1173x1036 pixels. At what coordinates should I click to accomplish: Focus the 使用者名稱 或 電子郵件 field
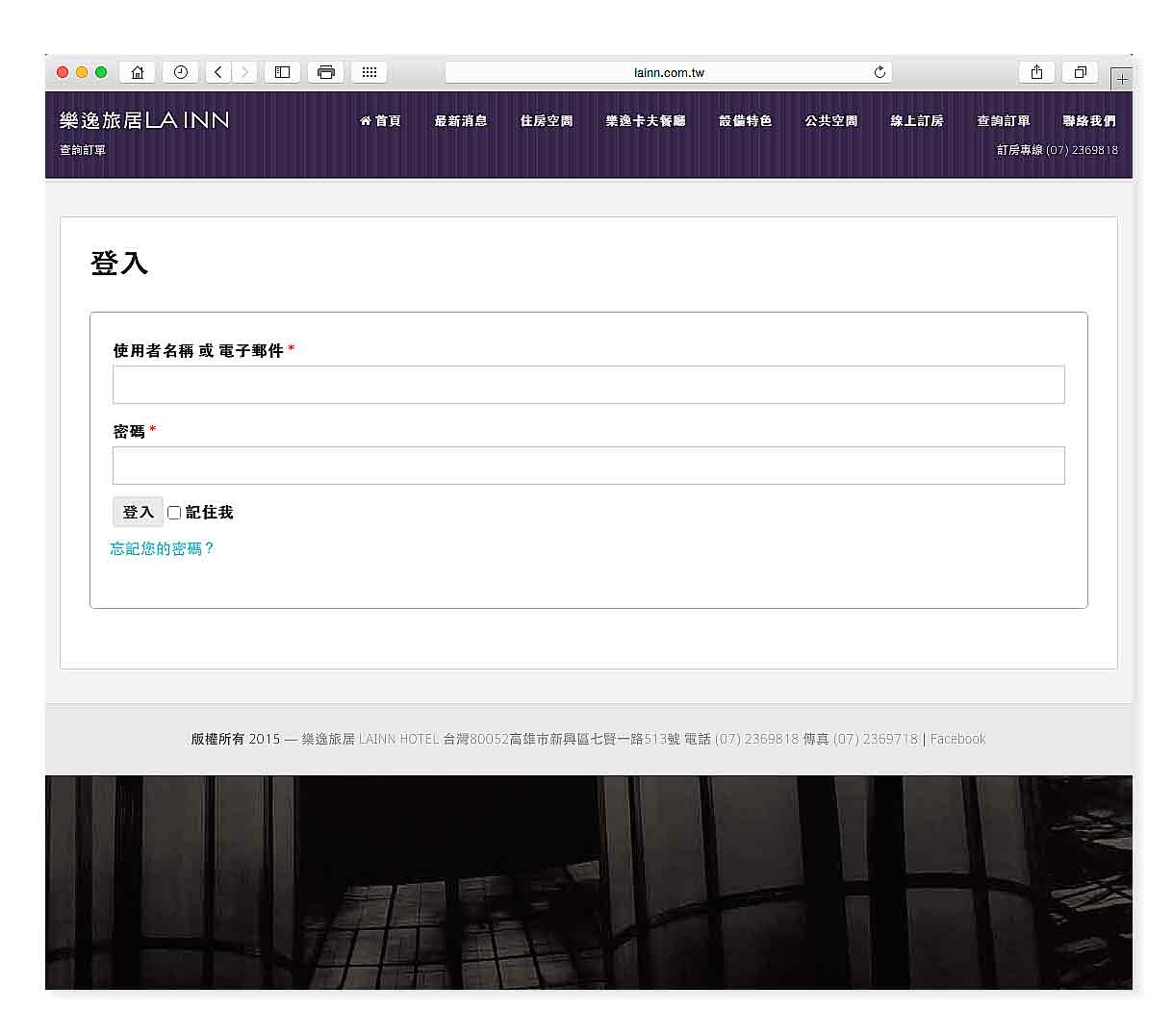[x=588, y=385]
